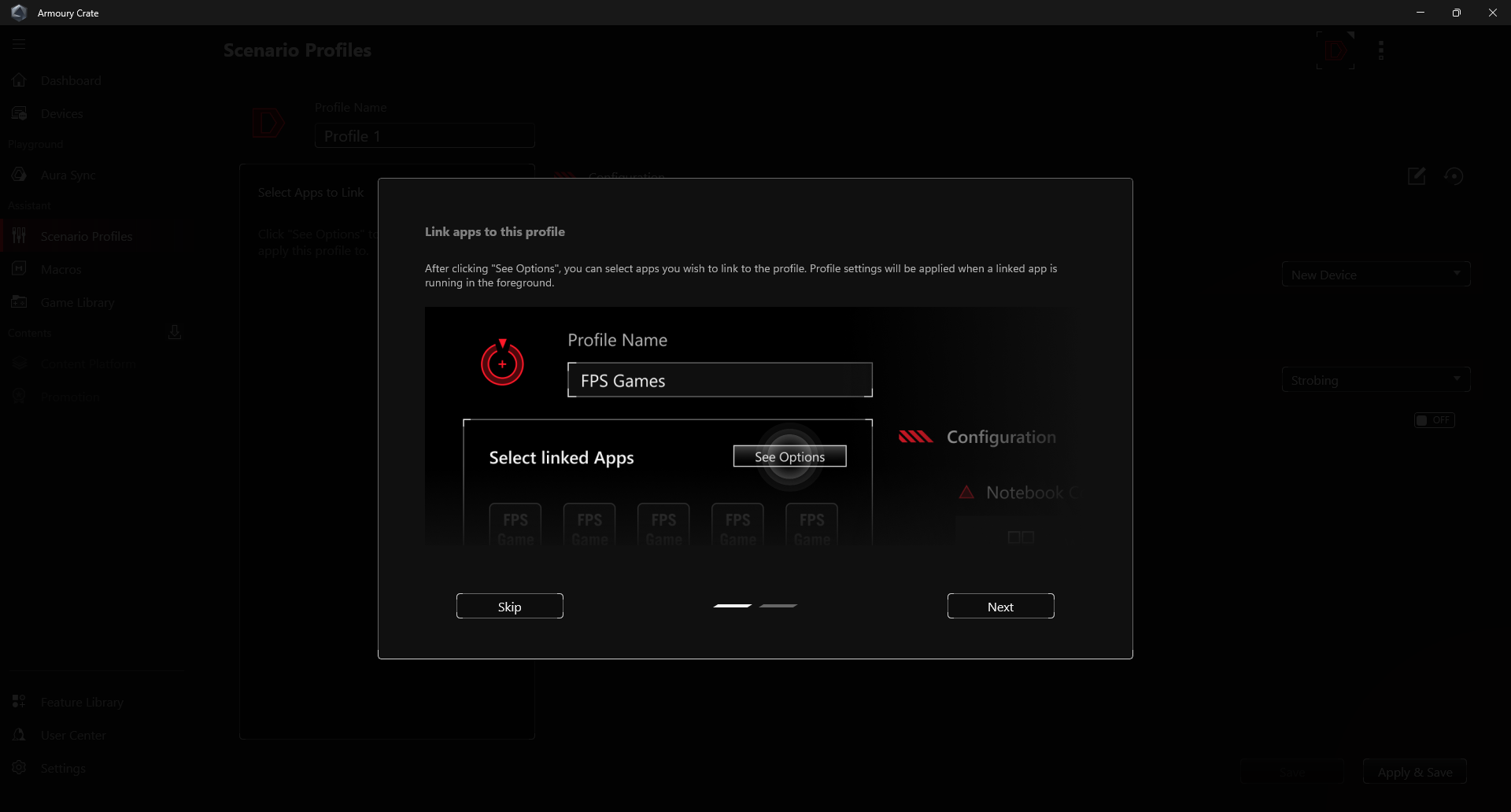Viewport: 1511px width, 812px height.
Task: Click the Armoury Crate title bar logo
Action: click(x=19, y=13)
